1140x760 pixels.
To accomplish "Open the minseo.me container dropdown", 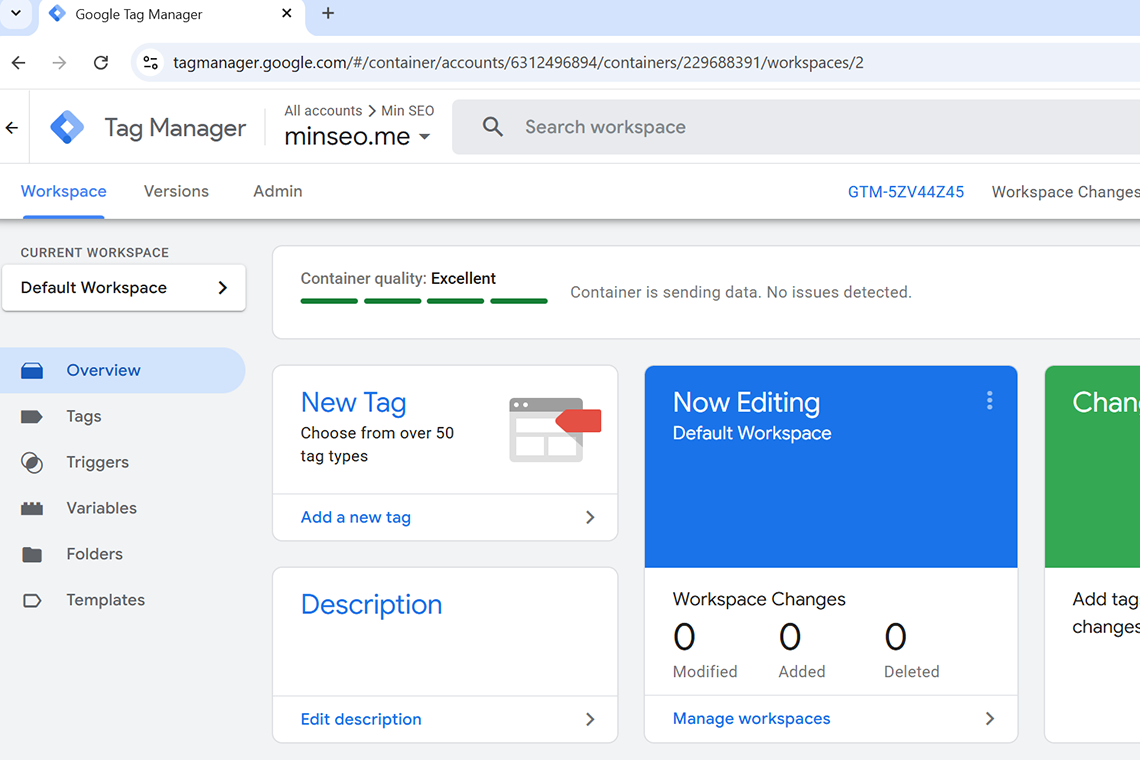I will click(x=424, y=137).
